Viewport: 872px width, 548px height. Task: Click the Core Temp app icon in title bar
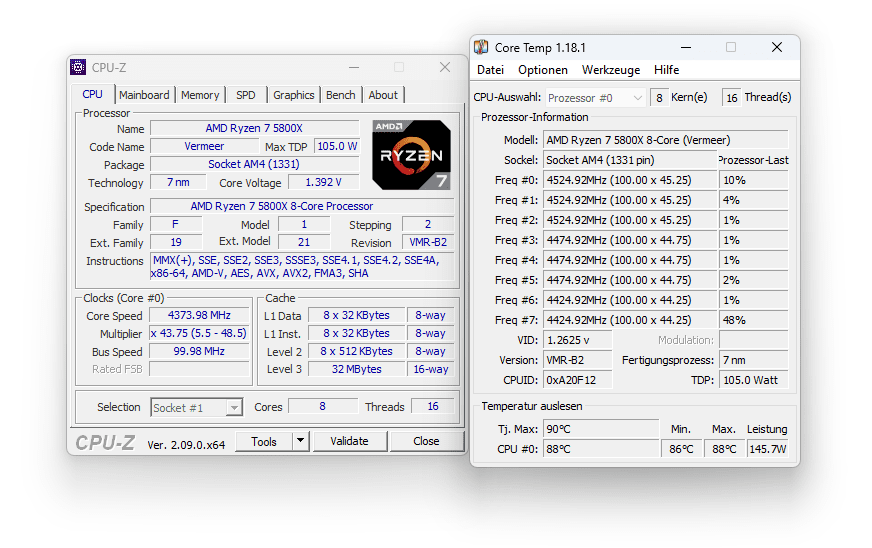[x=481, y=47]
